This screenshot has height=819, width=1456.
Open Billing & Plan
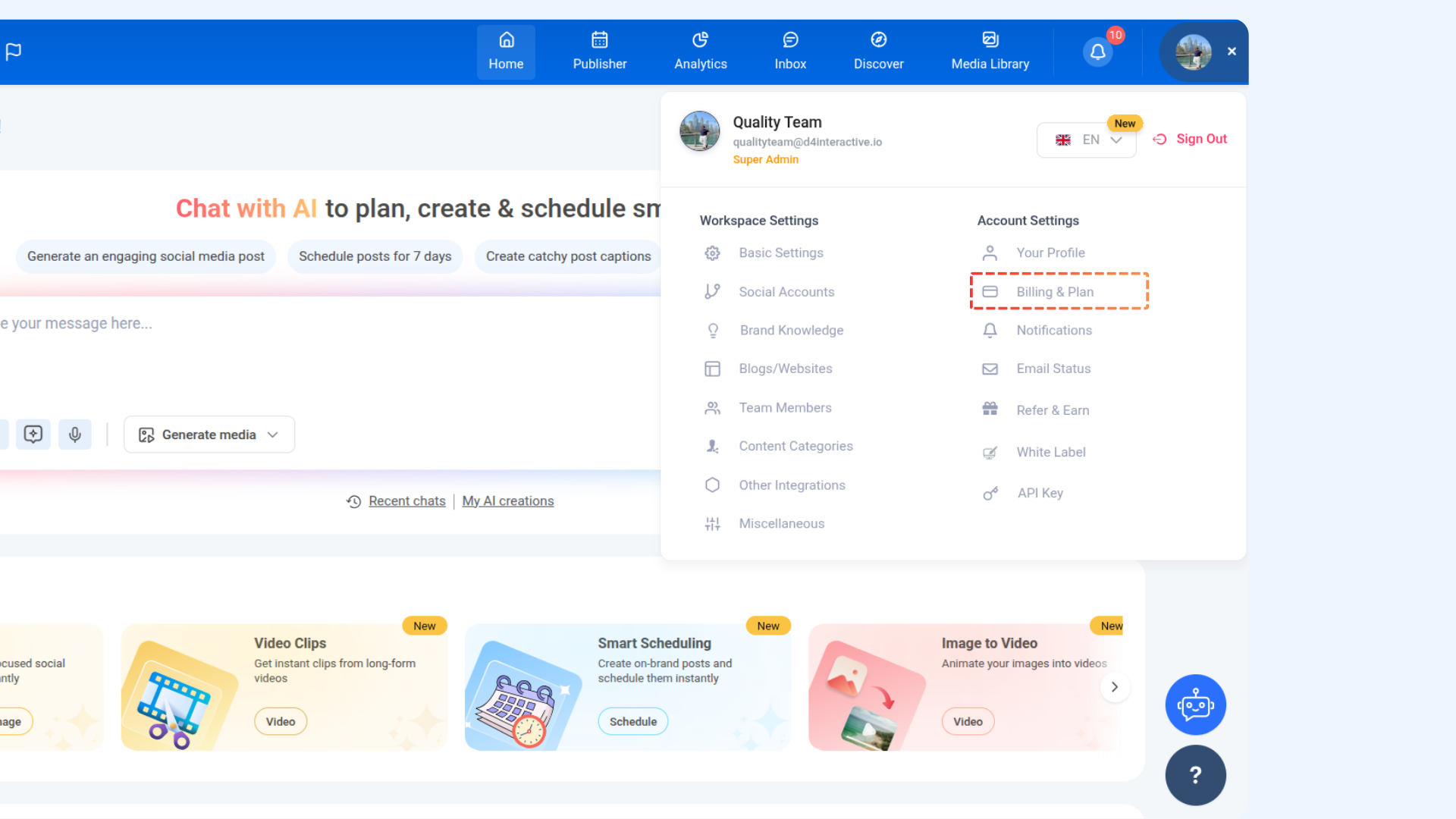coord(1059,292)
